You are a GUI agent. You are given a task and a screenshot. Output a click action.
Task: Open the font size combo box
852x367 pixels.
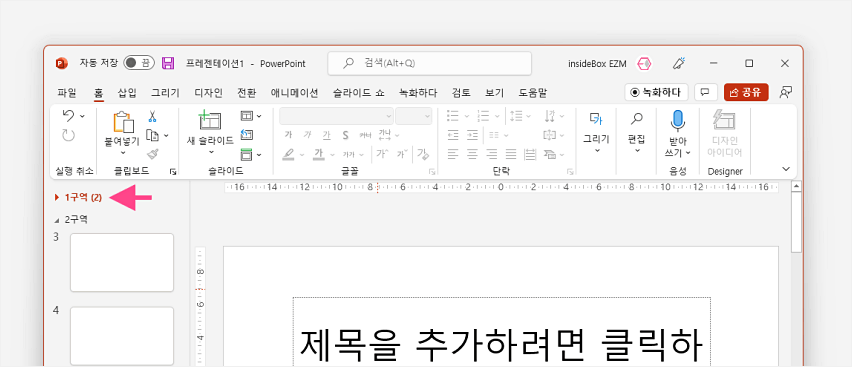(x=414, y=116)
